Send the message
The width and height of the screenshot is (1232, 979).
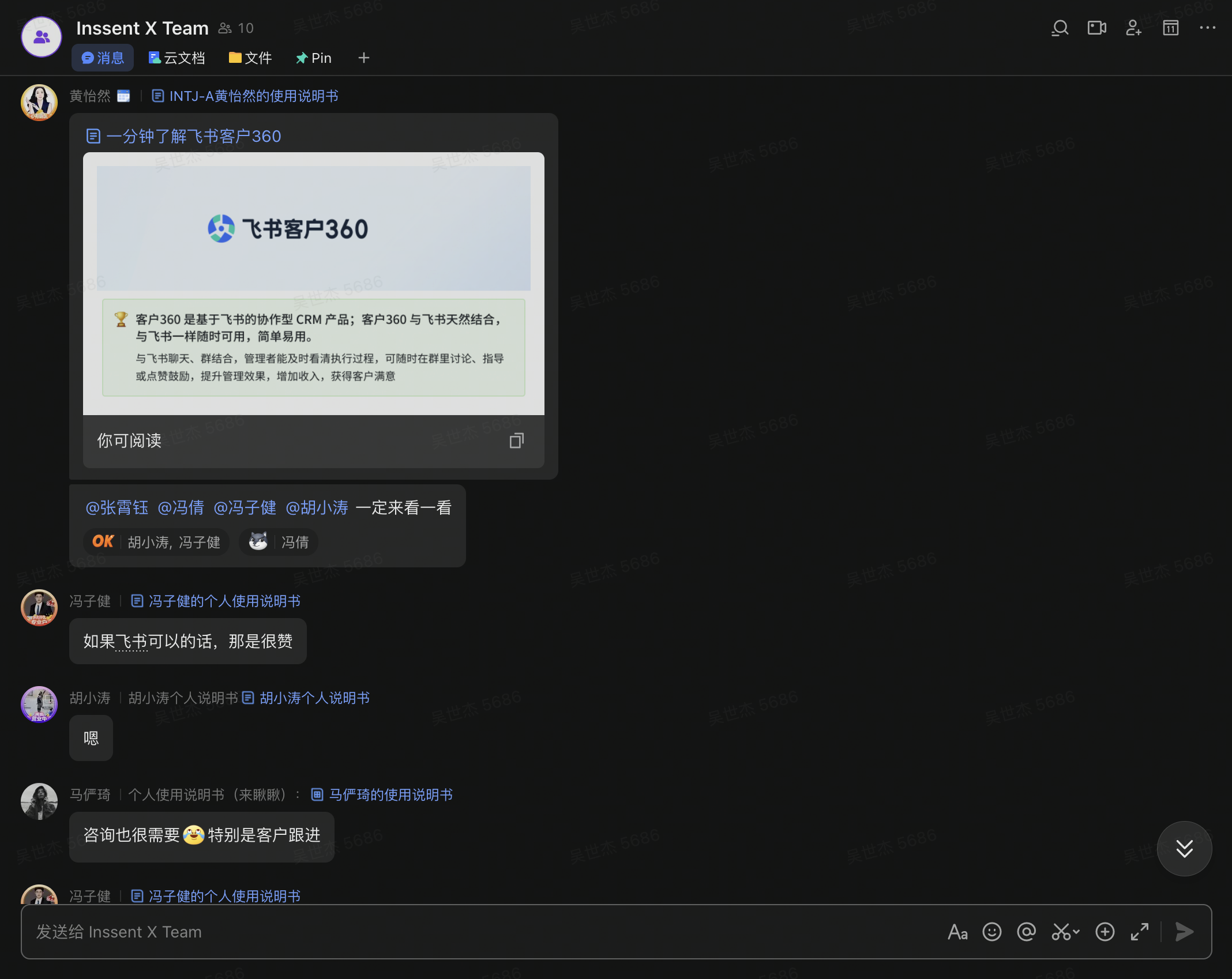[1185, 932]
